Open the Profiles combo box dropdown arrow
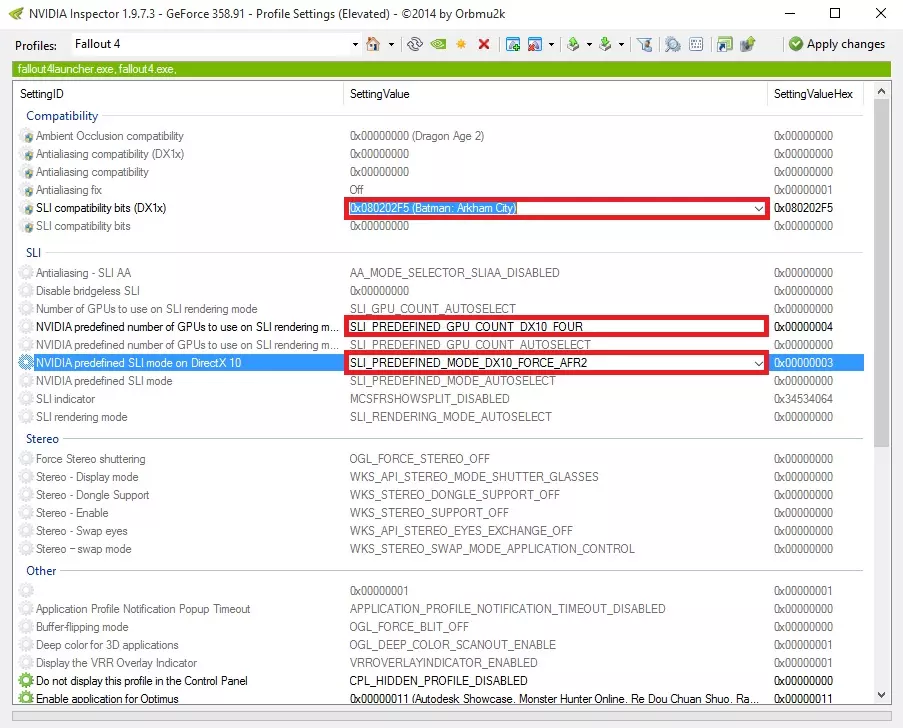The height and width of the screenshot is (728, 903). pos(355,44)
